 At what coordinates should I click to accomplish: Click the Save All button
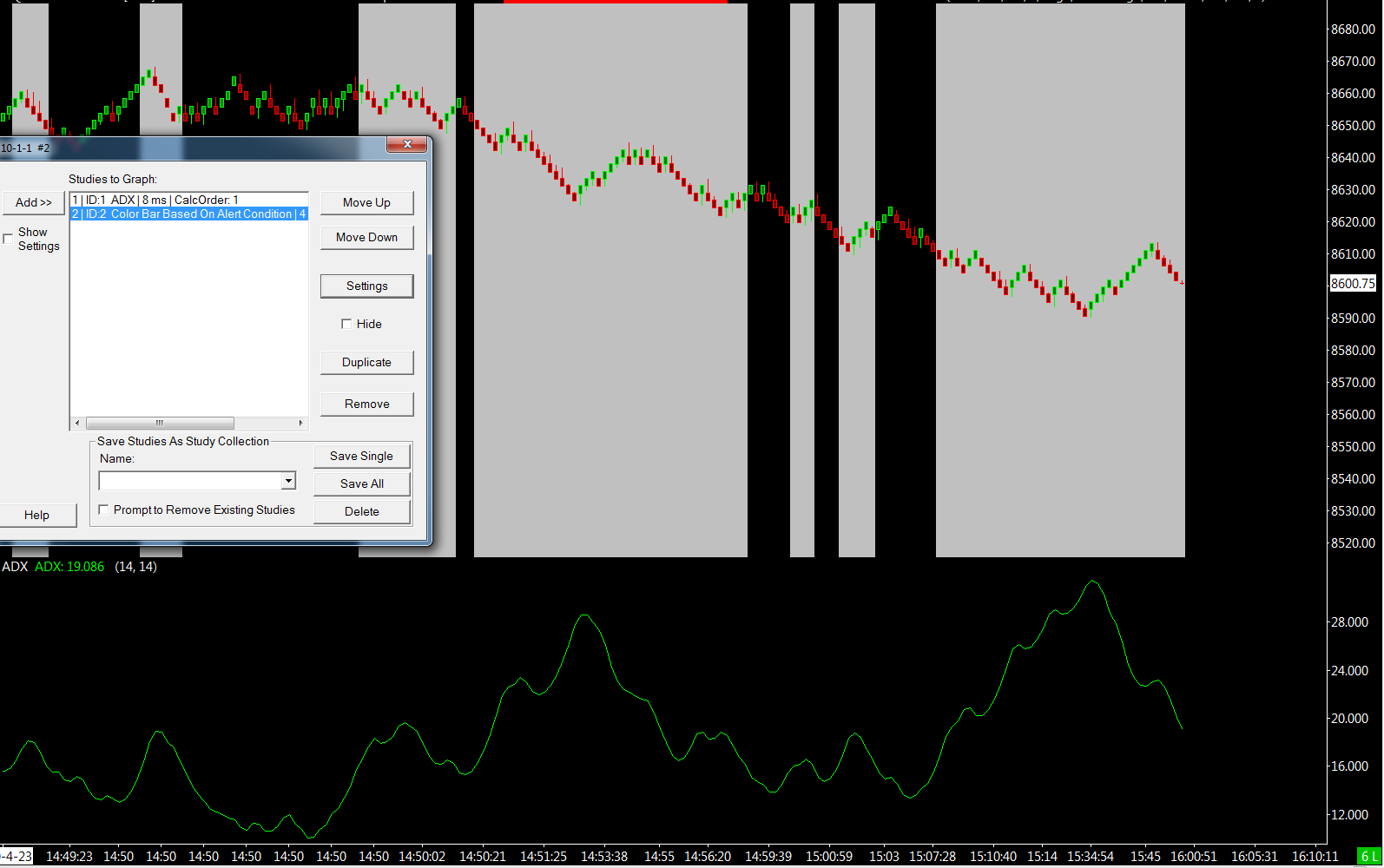click(361, 483)
